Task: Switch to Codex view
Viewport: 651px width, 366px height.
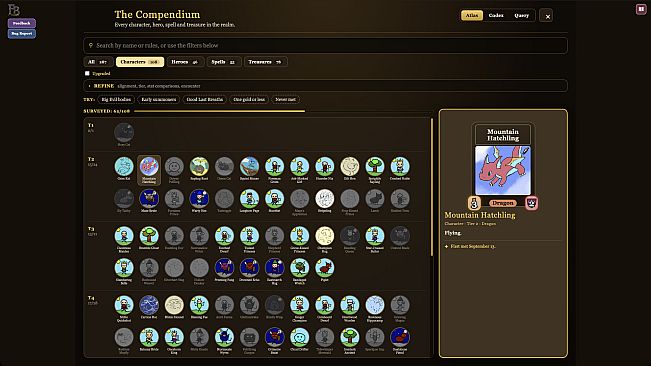Action: tap(496, 15)
